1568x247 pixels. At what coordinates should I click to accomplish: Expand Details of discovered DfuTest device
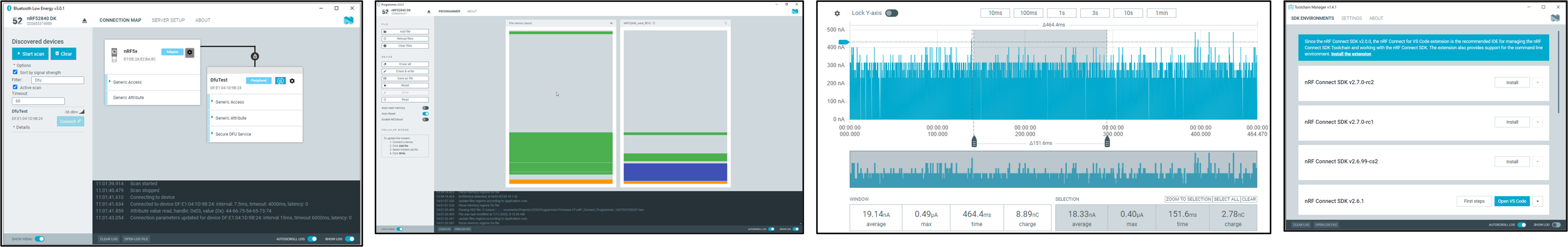[22, 128]
